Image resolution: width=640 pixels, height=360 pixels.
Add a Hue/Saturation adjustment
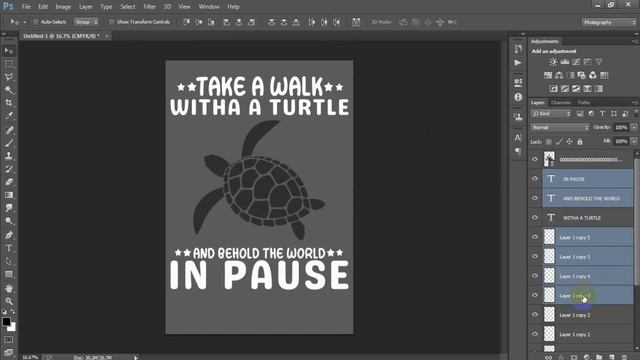point(548,76)
